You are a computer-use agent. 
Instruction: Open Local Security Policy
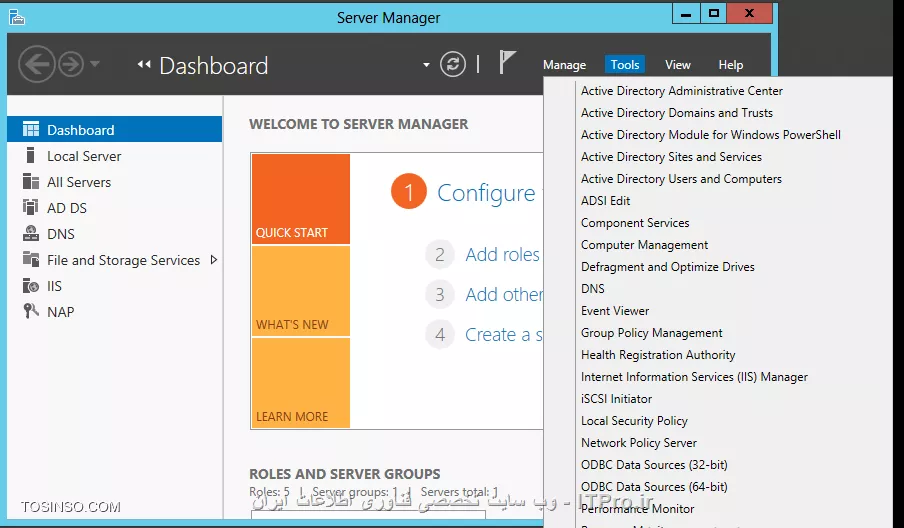tap(634, 420)
